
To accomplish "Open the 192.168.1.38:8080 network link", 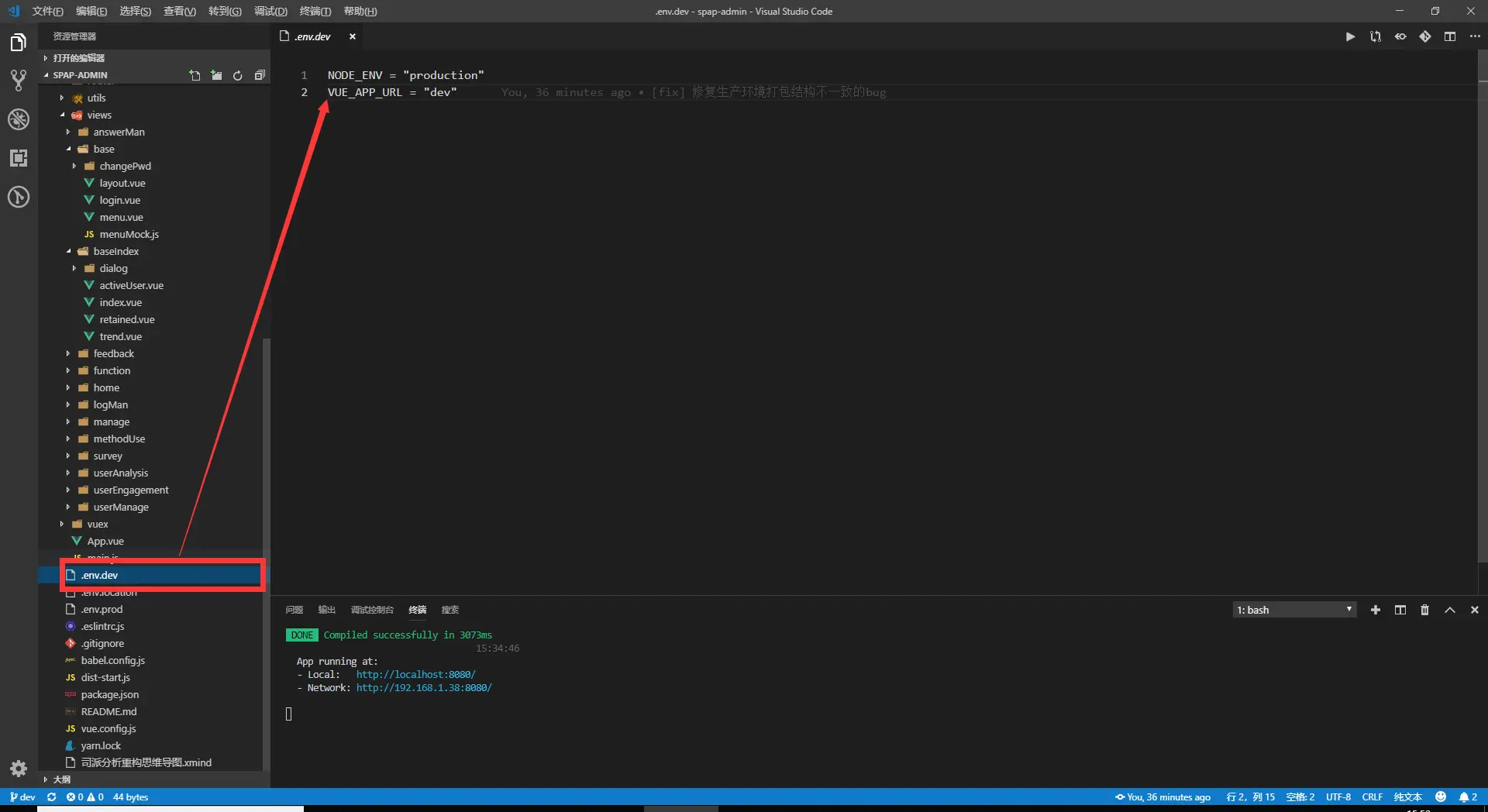I will [424, 688].
